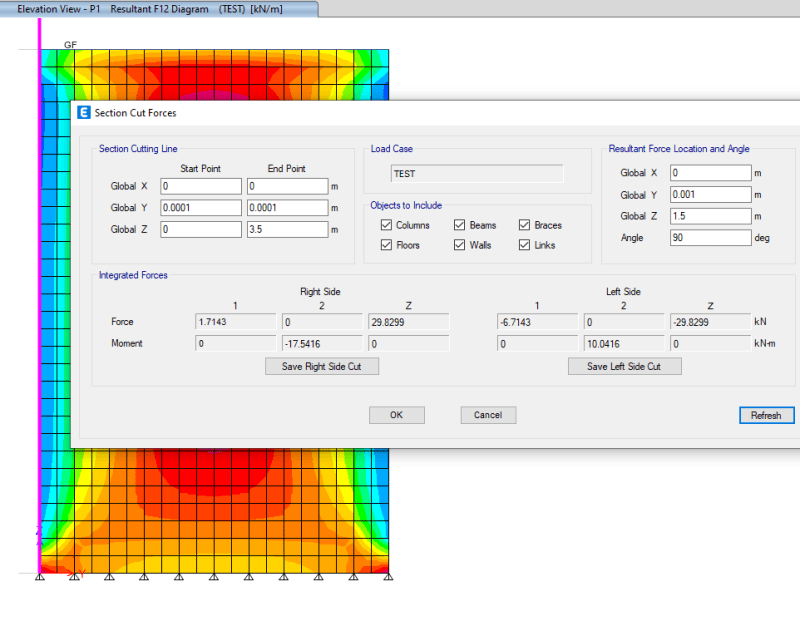The width and height of the screenshot is (800, 621).
Task: Edit the End Point Global Z field showing 3.5
Action: pos(287,229)
